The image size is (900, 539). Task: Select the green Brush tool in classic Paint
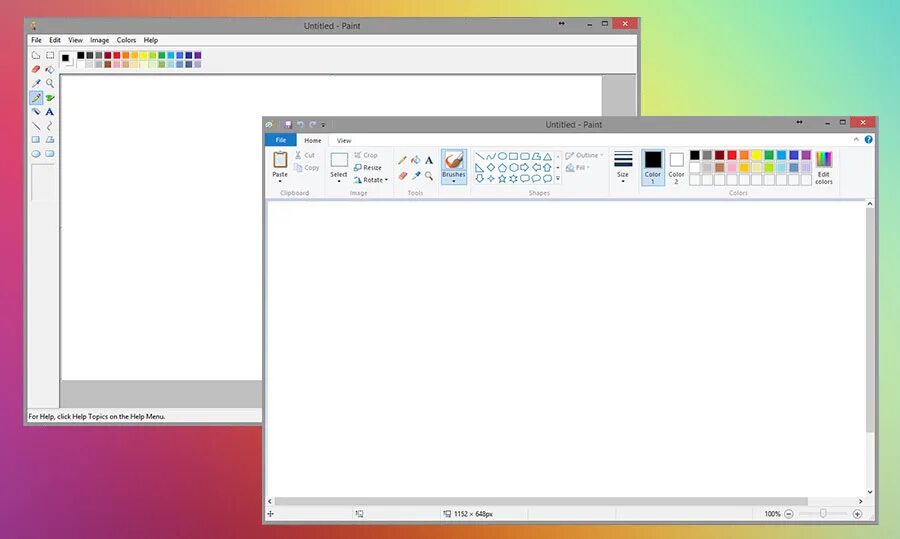tap(50, 98)
